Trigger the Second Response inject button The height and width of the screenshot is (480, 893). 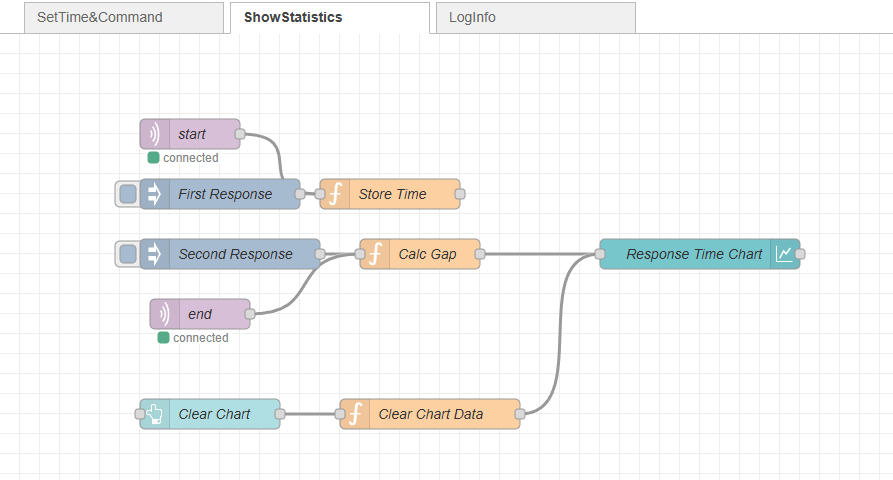(x=127, y=254)
